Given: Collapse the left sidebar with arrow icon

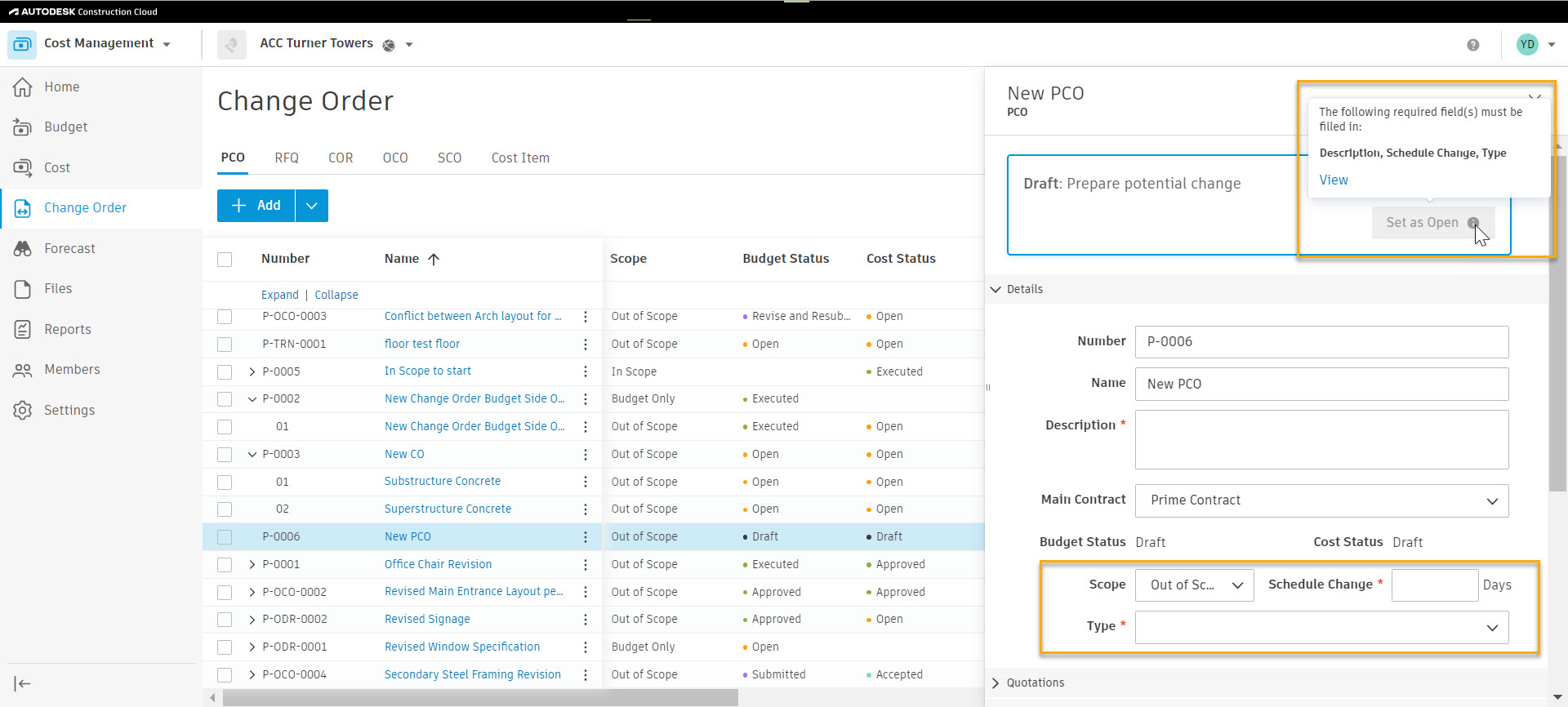Looking at the screenshot, I should point(23,683).
